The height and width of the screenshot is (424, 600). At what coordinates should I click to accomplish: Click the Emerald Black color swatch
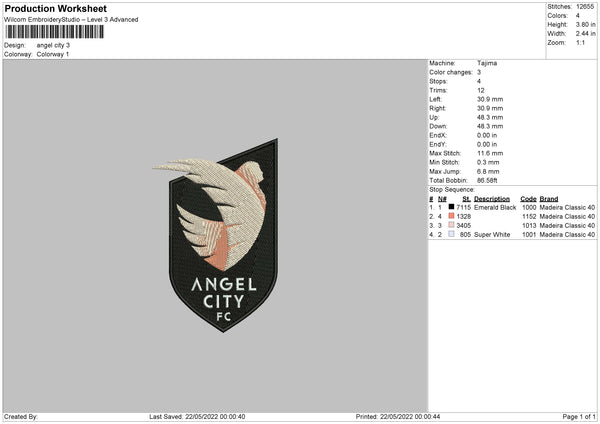451,207
